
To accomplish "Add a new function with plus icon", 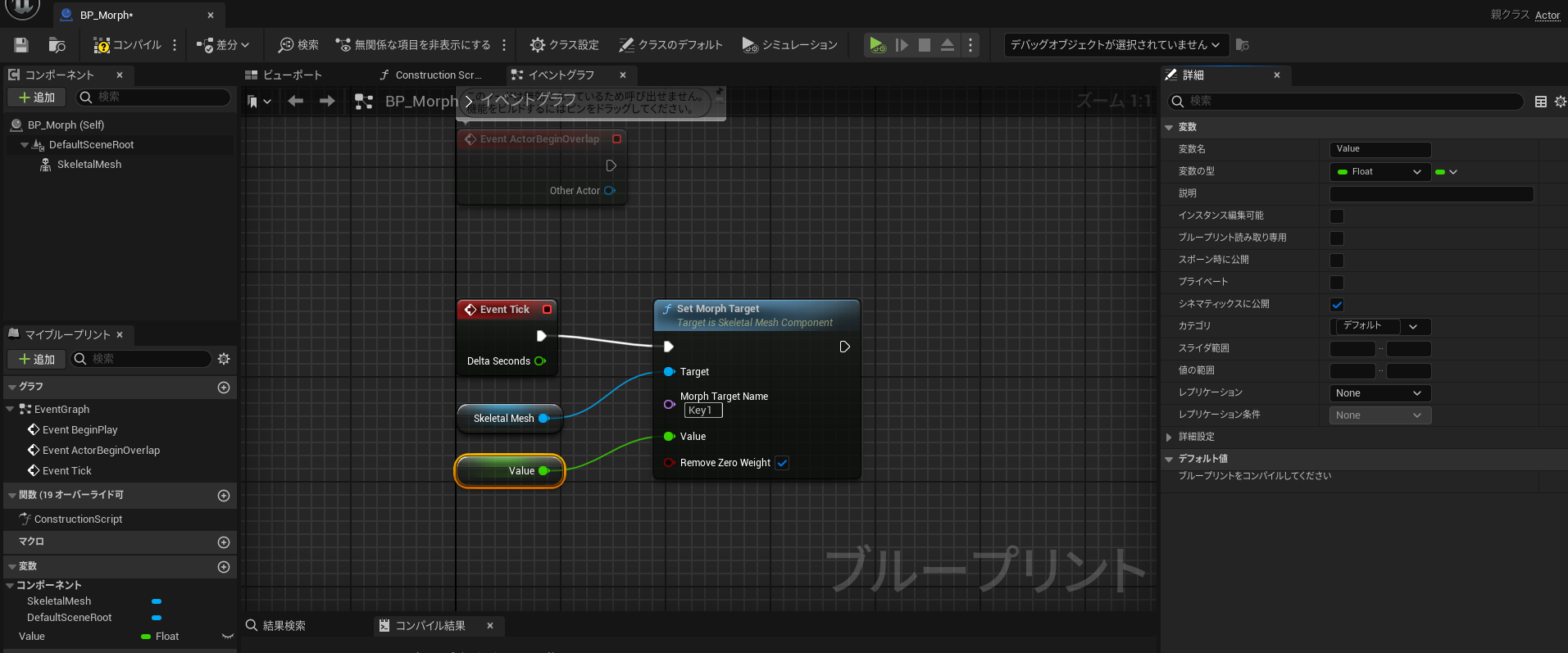I will pos(224,496).
